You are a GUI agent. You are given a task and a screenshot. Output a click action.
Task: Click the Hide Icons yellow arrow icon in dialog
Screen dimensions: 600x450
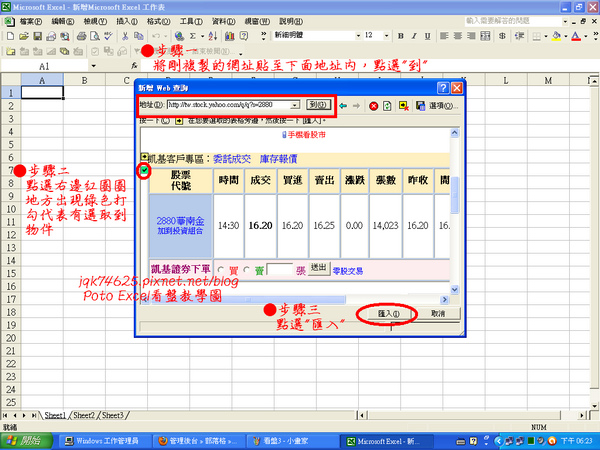(404, 106)
